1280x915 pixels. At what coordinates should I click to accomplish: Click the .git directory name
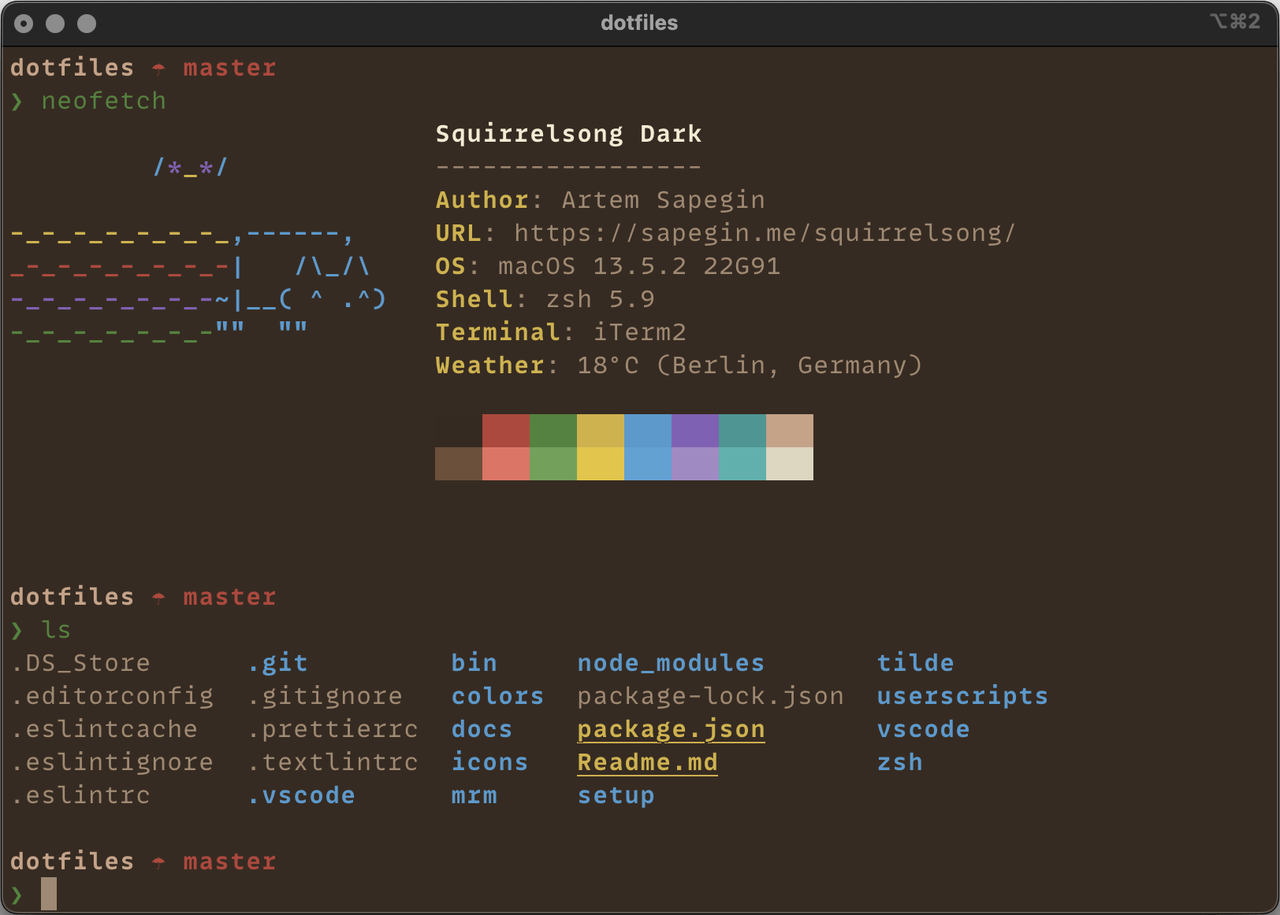point(278,663)
